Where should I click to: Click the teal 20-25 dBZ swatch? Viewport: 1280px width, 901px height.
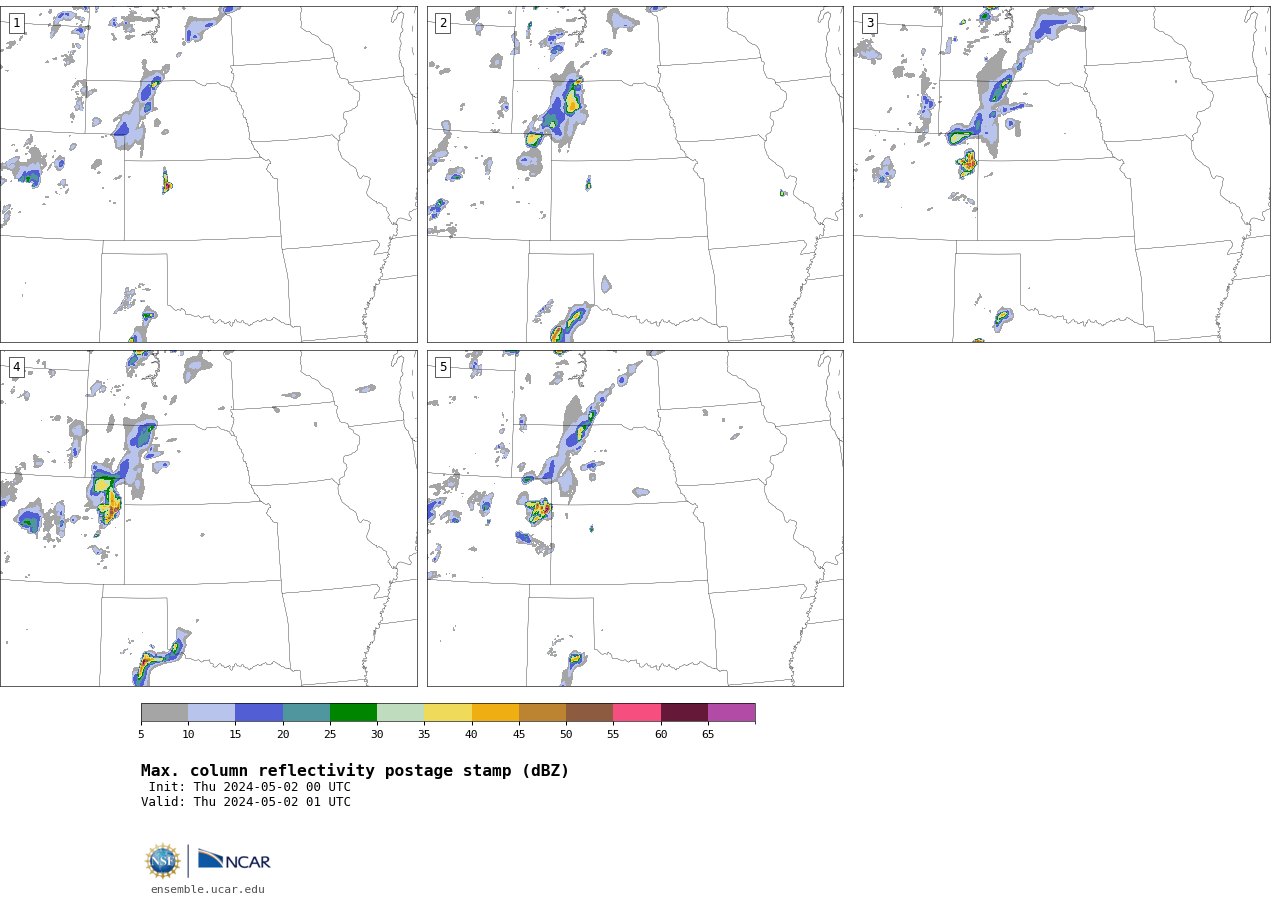(306, 713)
